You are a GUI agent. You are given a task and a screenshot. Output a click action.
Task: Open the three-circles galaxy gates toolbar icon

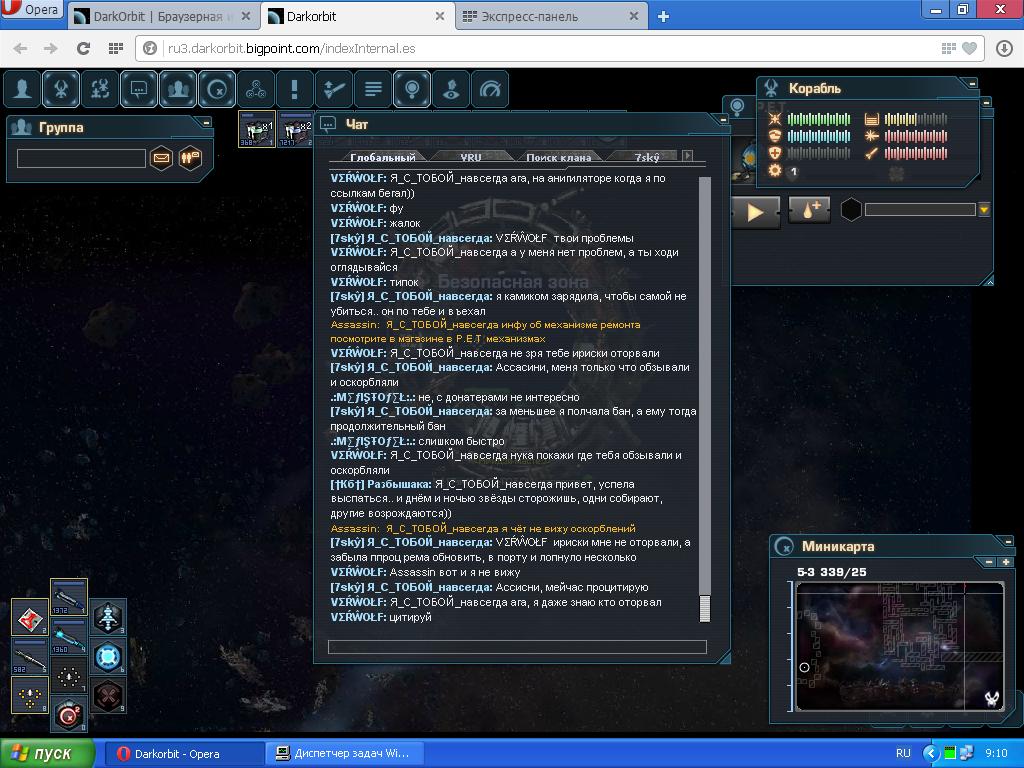(255, 88)
